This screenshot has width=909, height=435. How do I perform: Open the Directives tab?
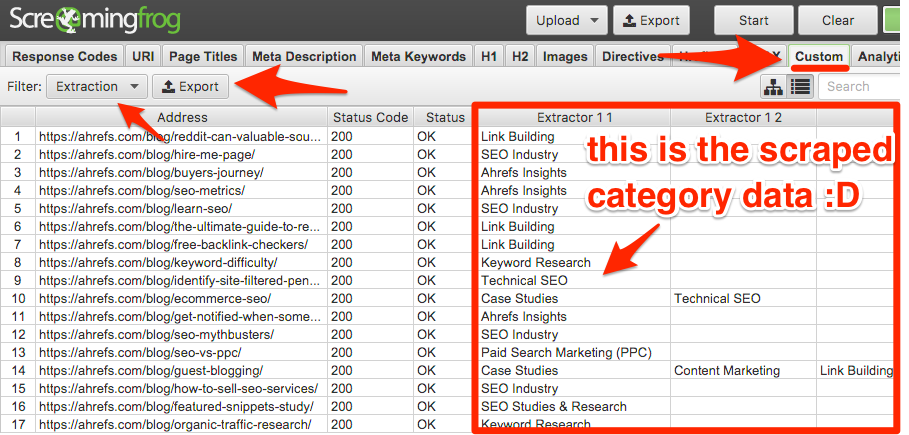coord(633,57)
